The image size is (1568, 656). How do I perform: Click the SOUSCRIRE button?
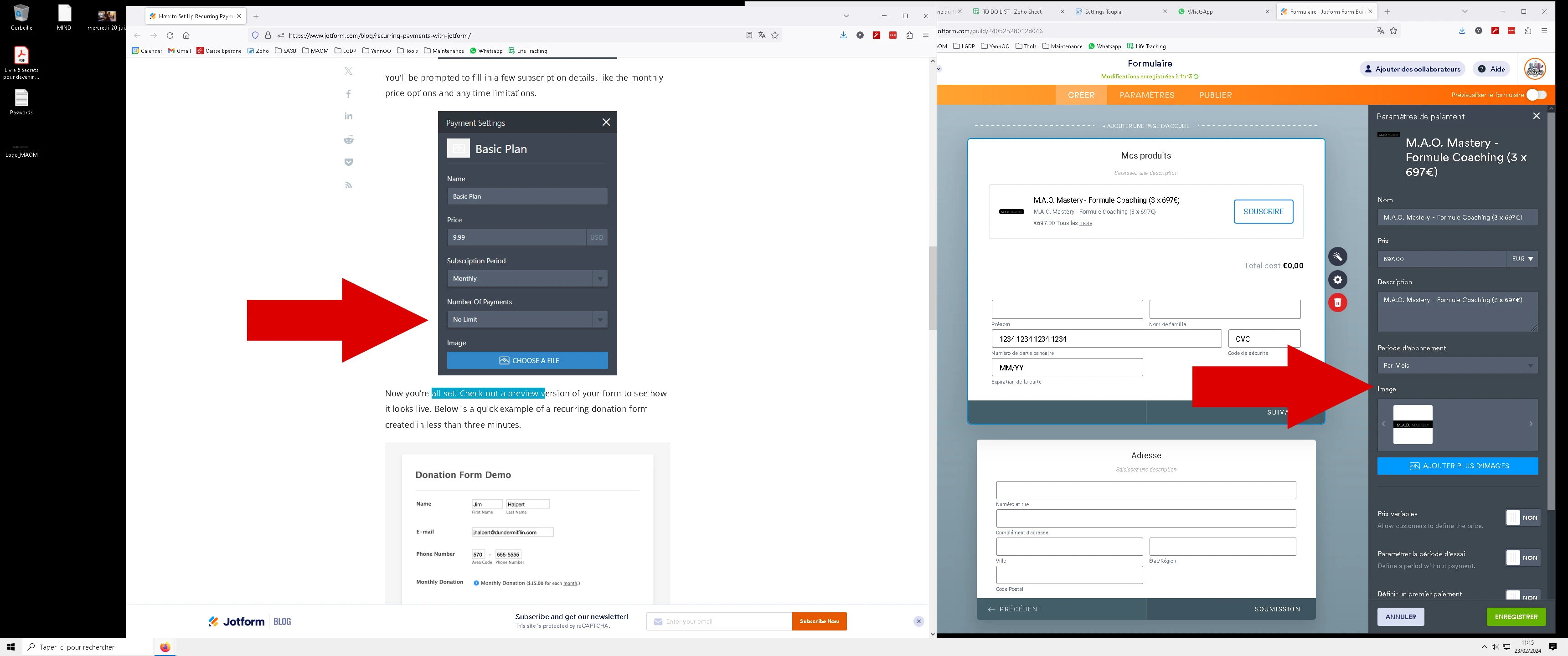tap(1264, 211)
